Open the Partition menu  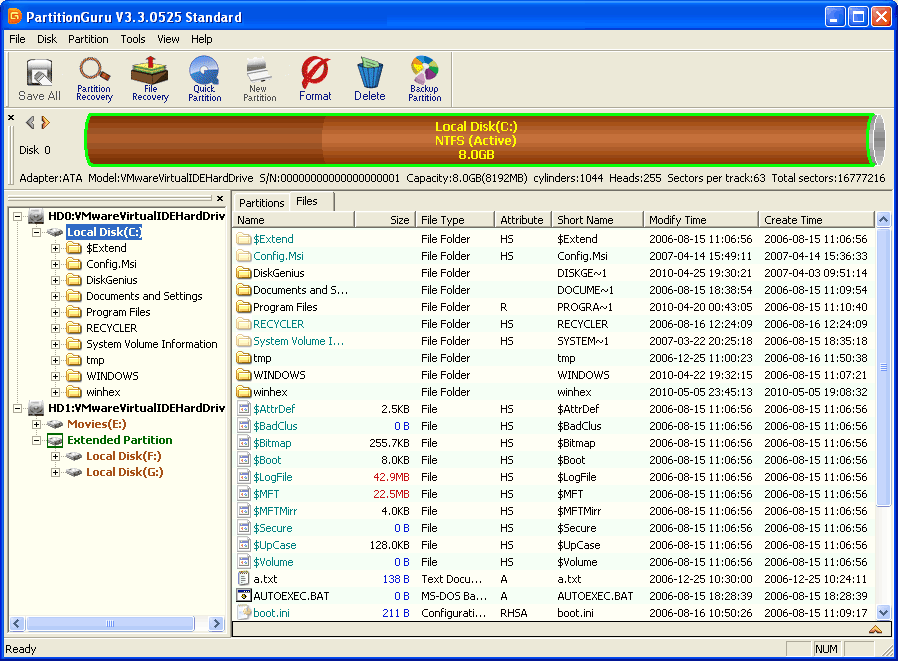pos(88,39)
